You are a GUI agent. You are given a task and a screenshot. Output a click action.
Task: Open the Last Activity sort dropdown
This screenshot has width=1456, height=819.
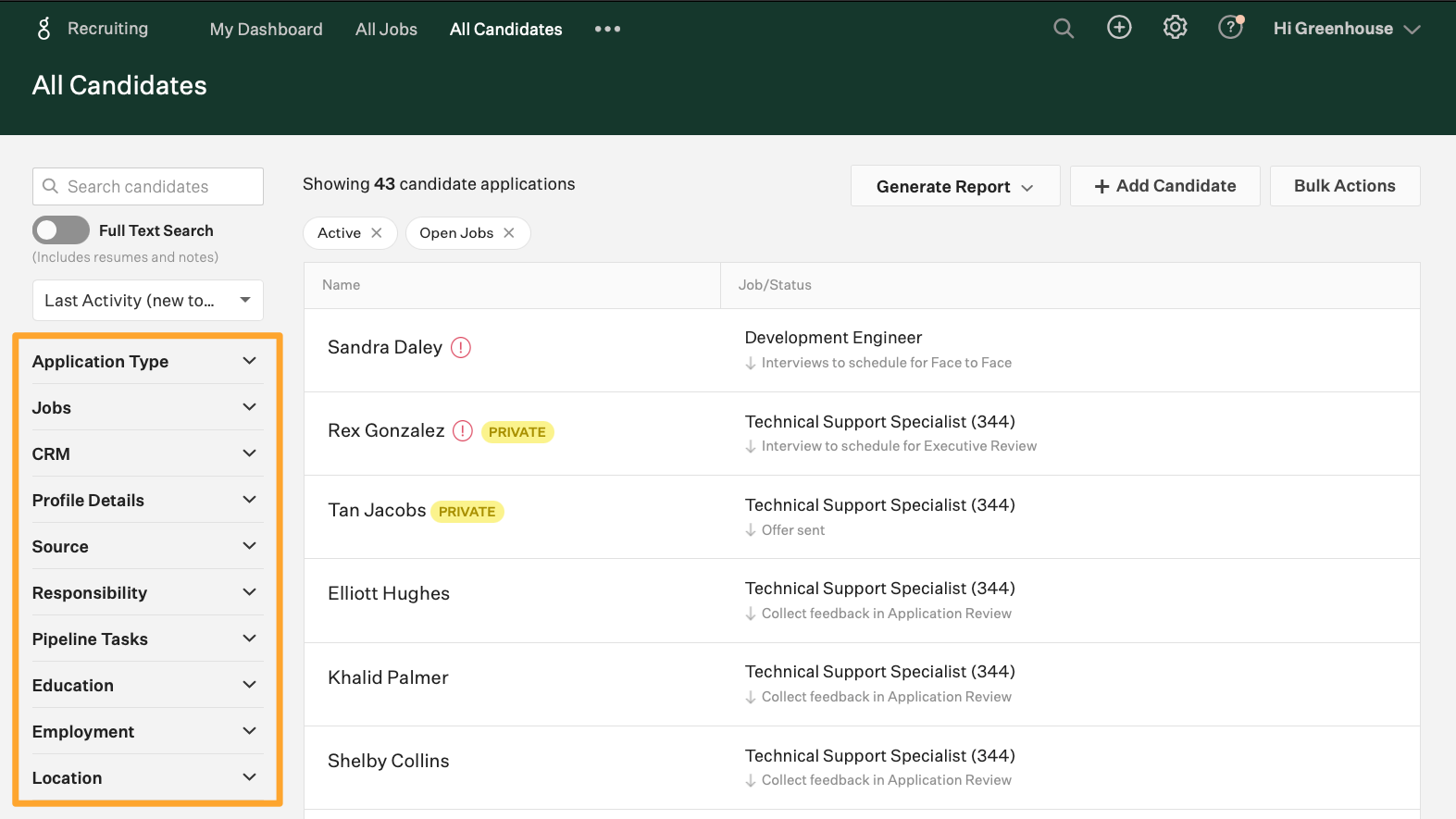(x=148, y=301)
